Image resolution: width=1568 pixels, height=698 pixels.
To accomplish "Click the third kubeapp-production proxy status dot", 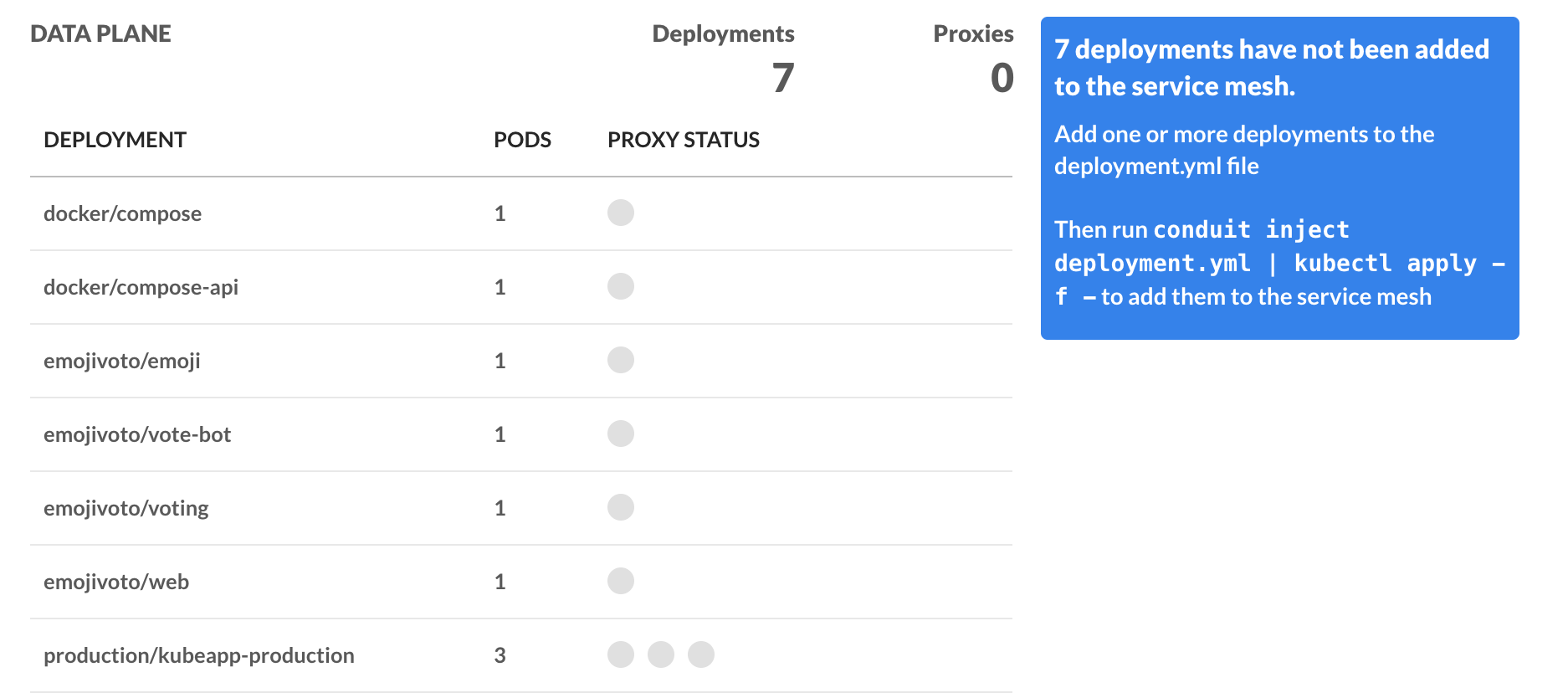I will [701, 654].
